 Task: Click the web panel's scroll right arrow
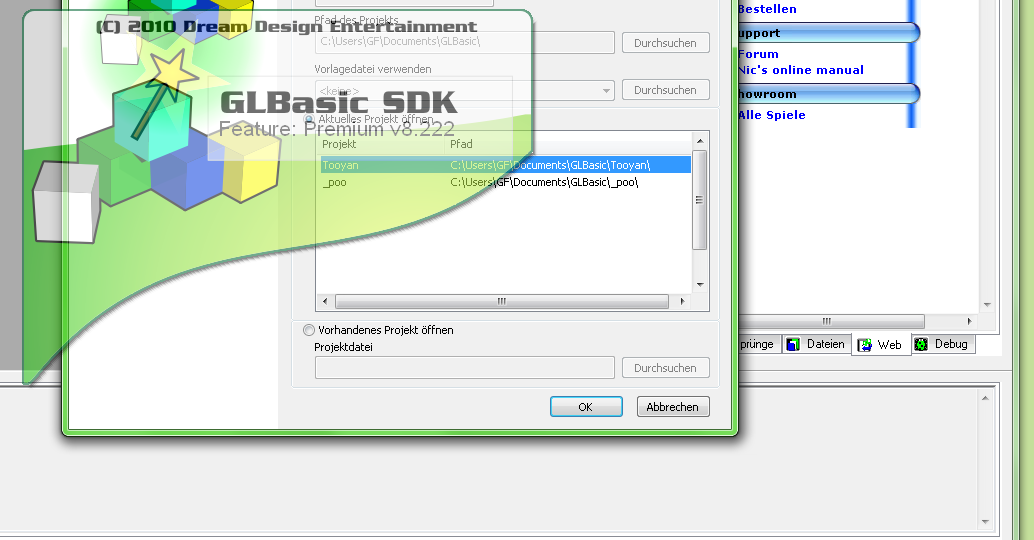pos(969,322)
